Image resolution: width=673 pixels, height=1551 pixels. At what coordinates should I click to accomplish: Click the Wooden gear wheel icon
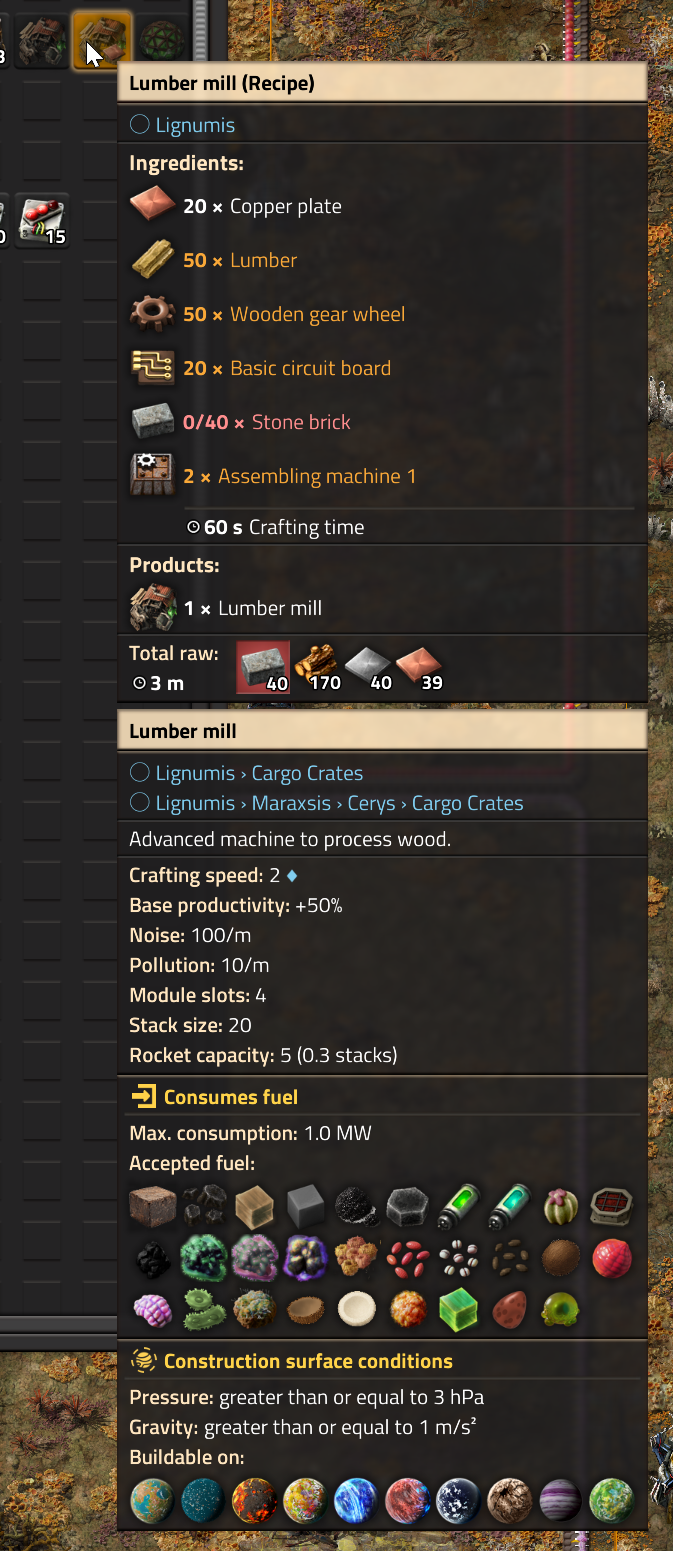point(153,314)
